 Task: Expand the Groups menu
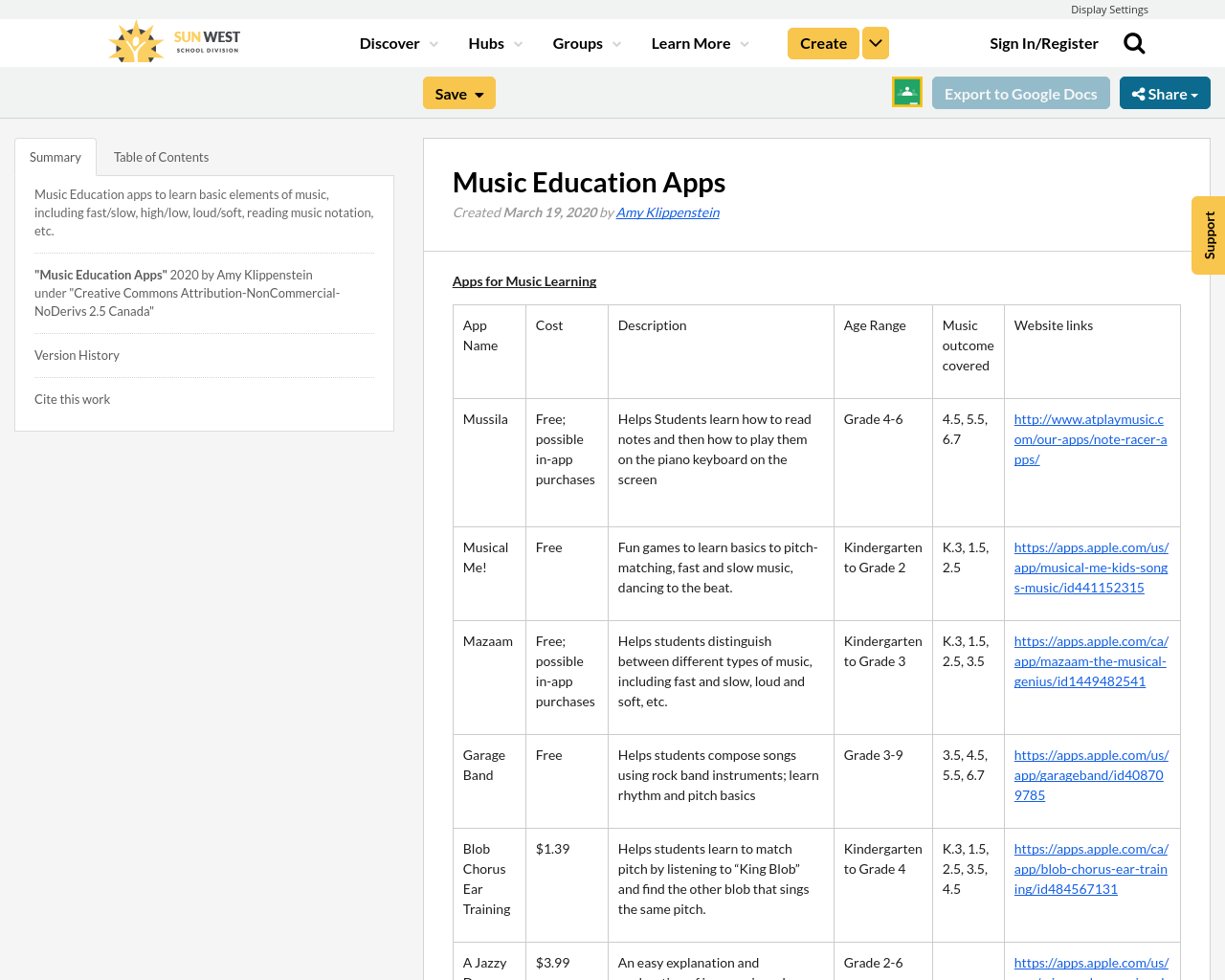click(x=587, y=43)
